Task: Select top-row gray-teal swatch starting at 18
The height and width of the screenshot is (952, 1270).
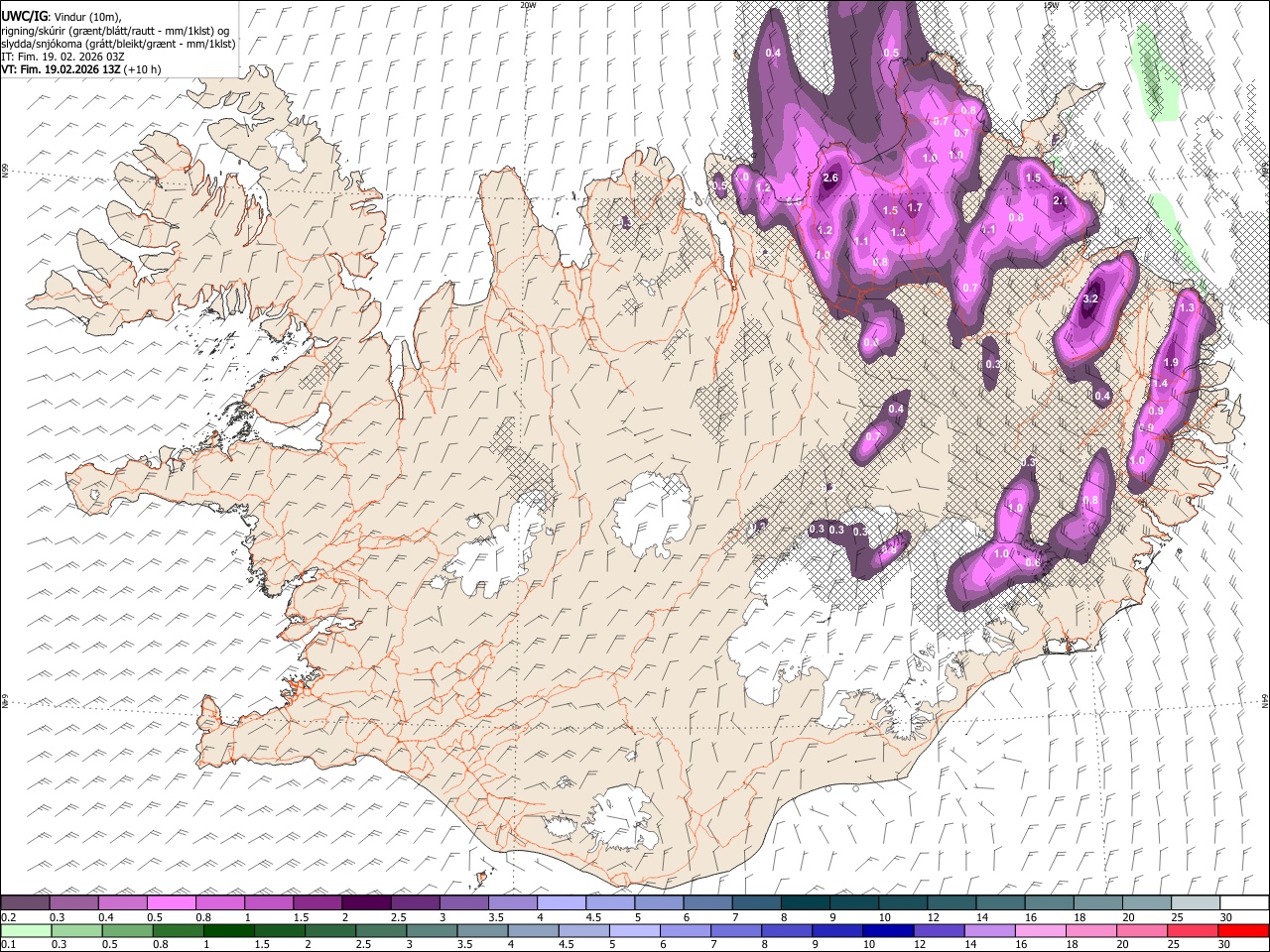Action: [1097, 902]
